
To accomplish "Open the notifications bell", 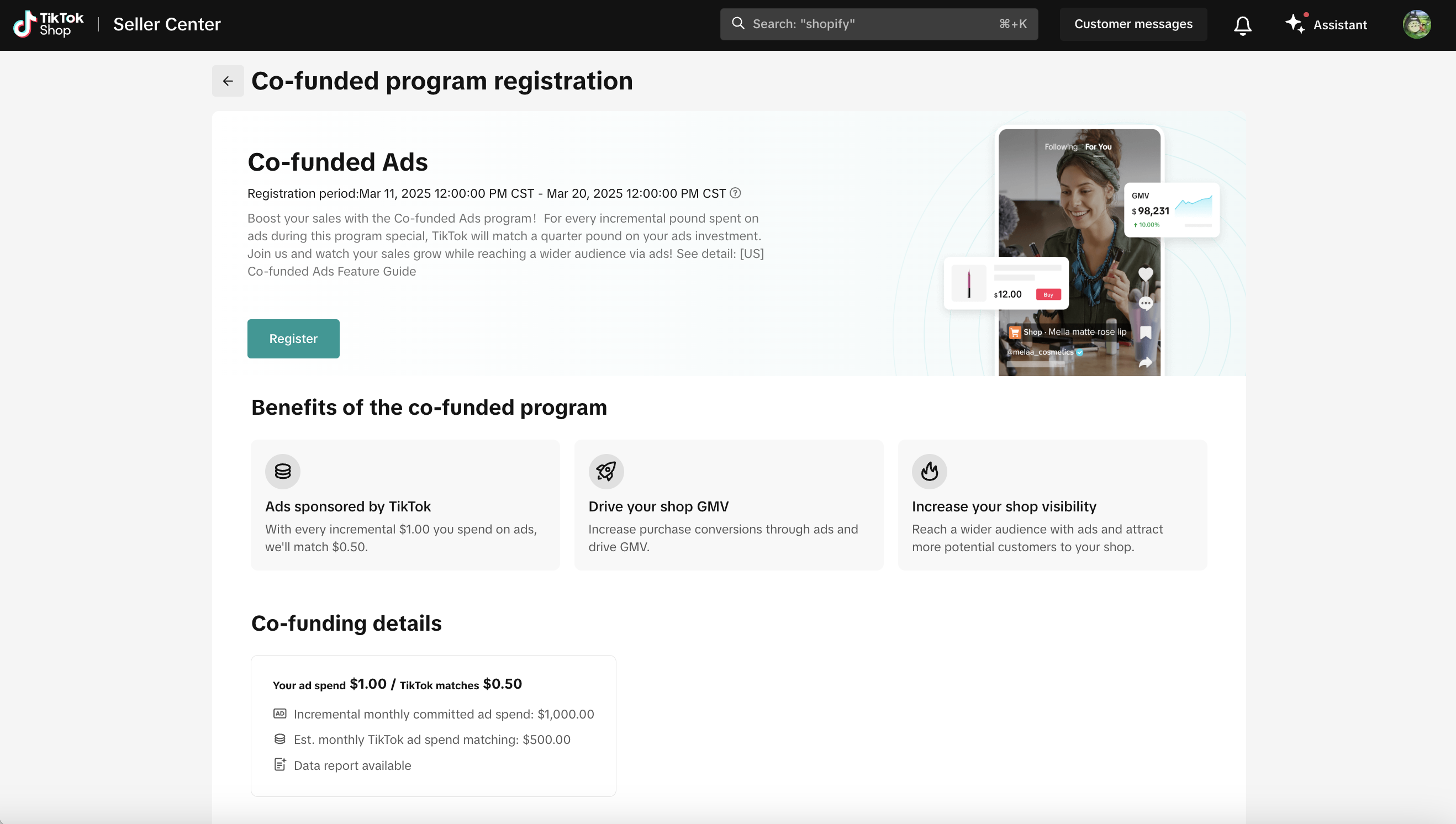I will [1242, 25].
